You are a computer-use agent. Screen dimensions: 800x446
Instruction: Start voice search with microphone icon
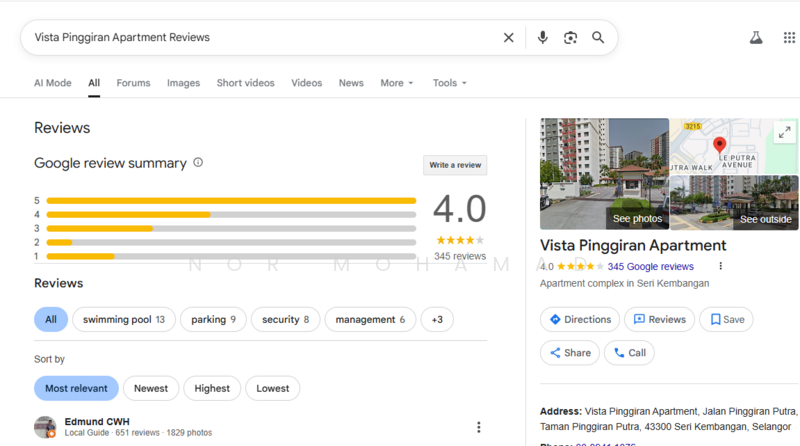tap(542, 38)
